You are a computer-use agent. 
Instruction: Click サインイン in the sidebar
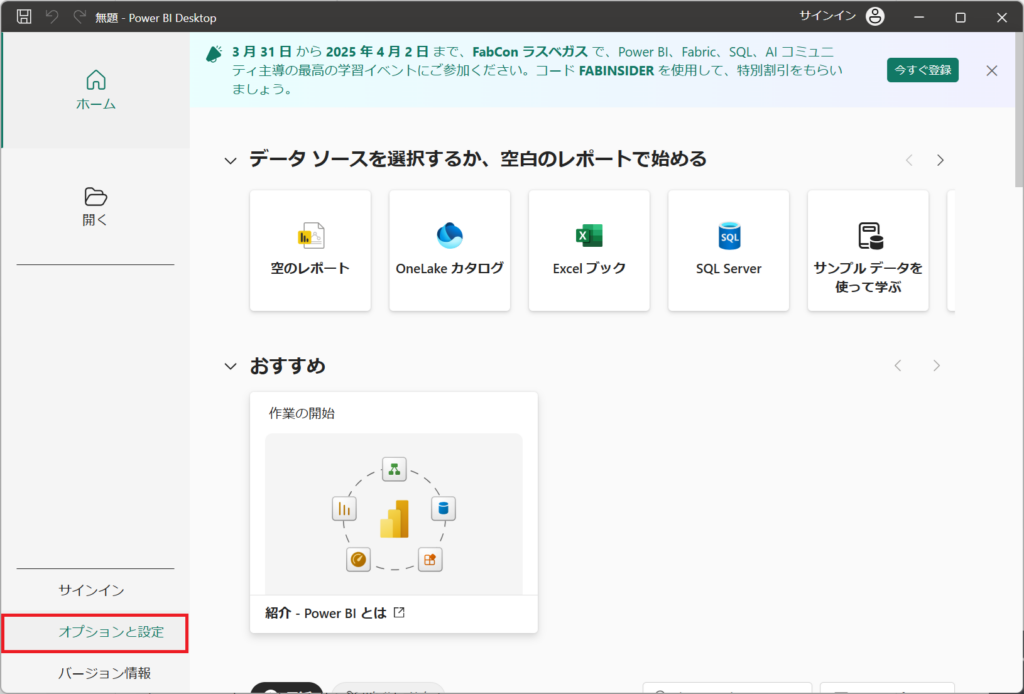(91, 590)
